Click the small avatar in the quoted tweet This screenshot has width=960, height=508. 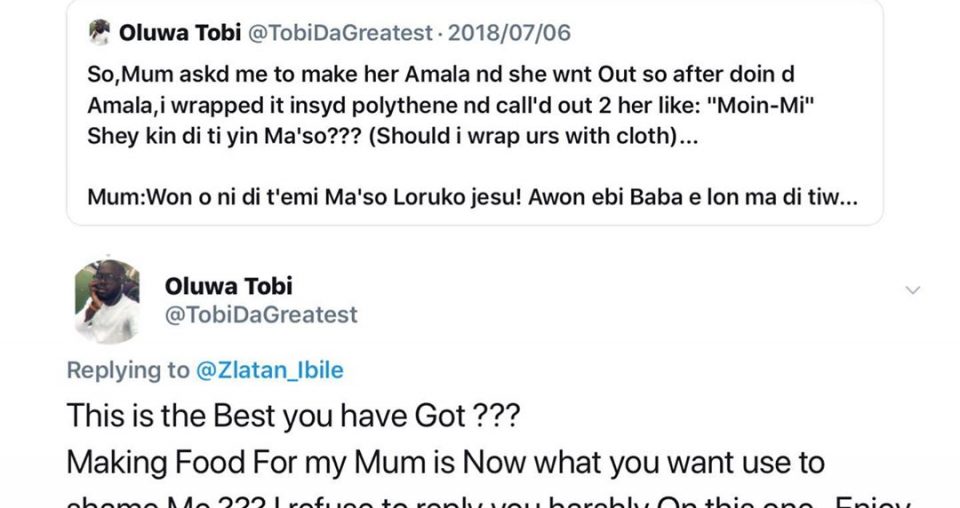(x=100, y=33)
